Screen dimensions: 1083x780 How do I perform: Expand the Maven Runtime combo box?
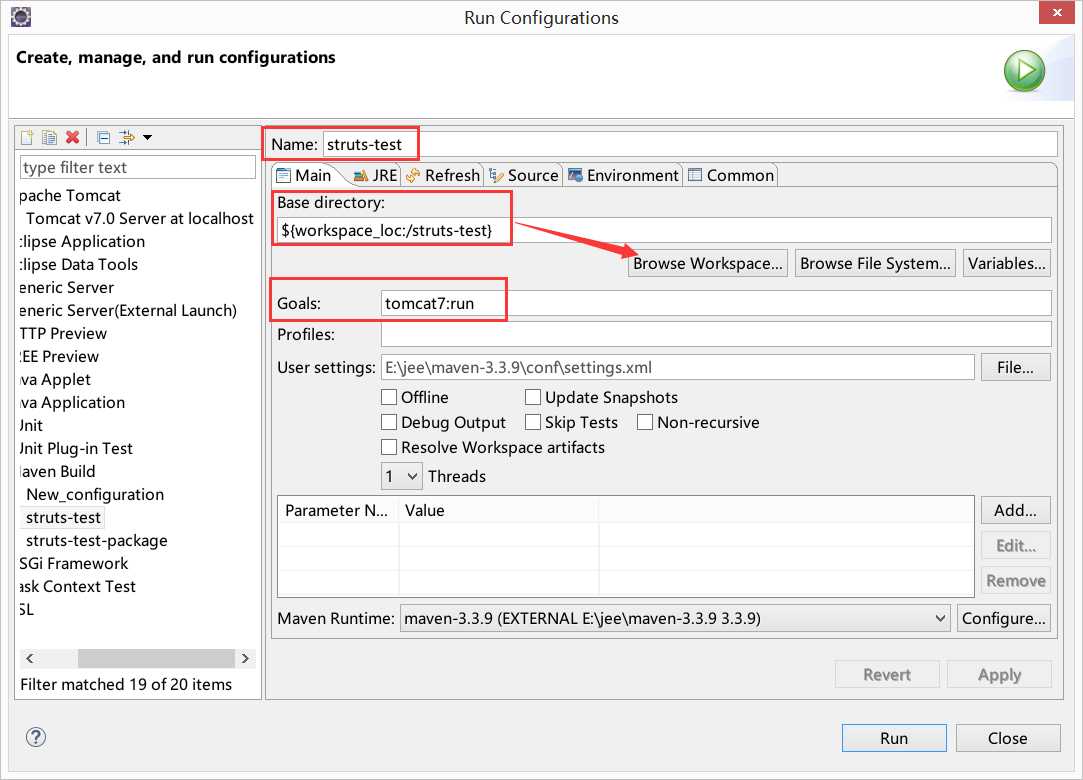coord(675,618)
